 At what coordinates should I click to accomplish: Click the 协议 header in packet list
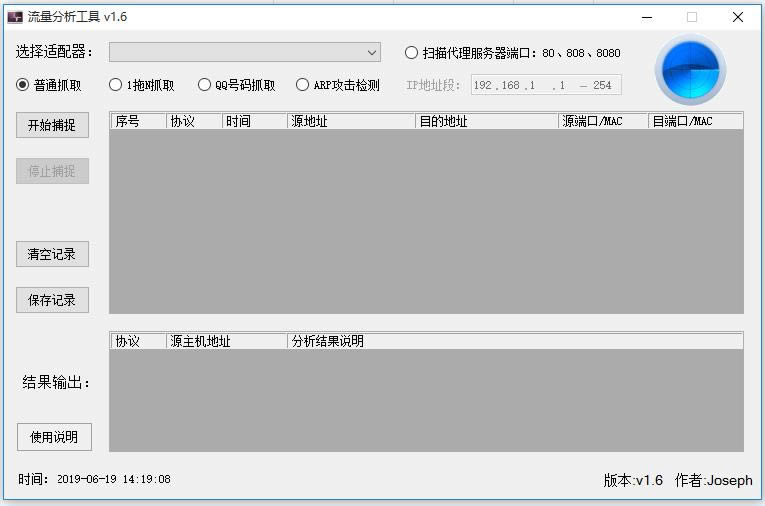(x=194, y=121)
